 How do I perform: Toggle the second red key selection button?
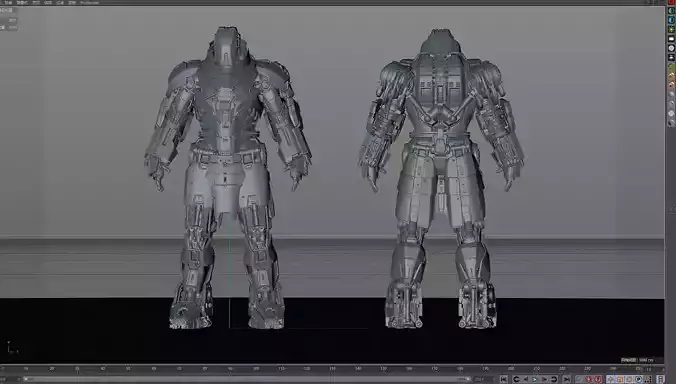(597, 379)
